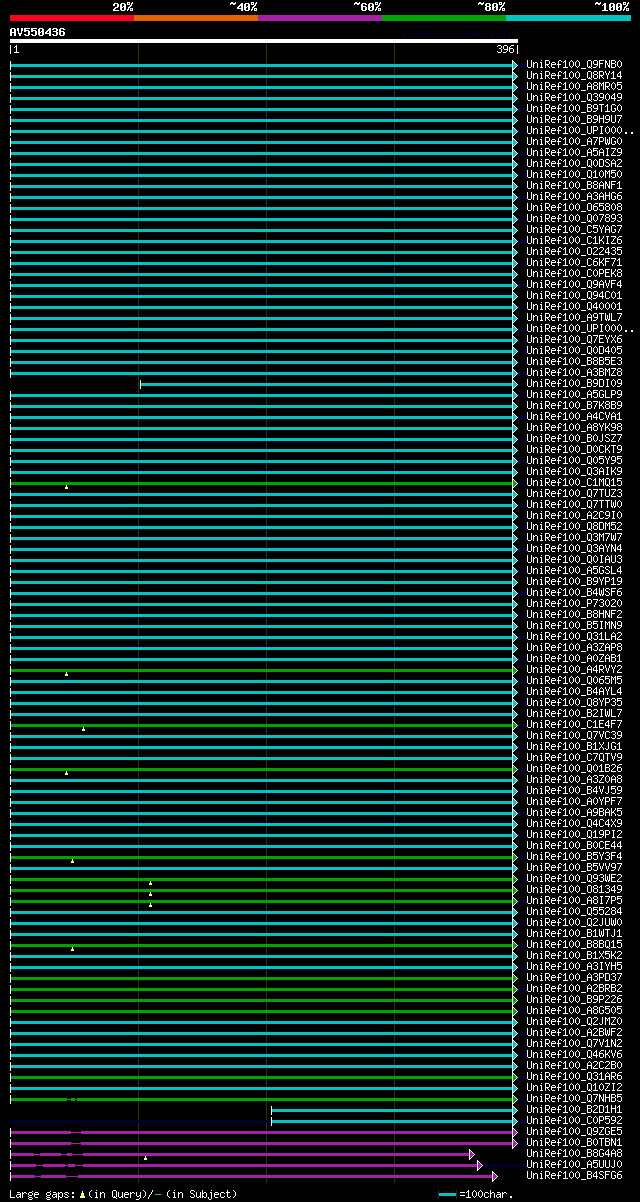The image size is (640, 1202).
Task: Click the gap marker beneath the Q93WE2 bar
Action: point(150,883)
